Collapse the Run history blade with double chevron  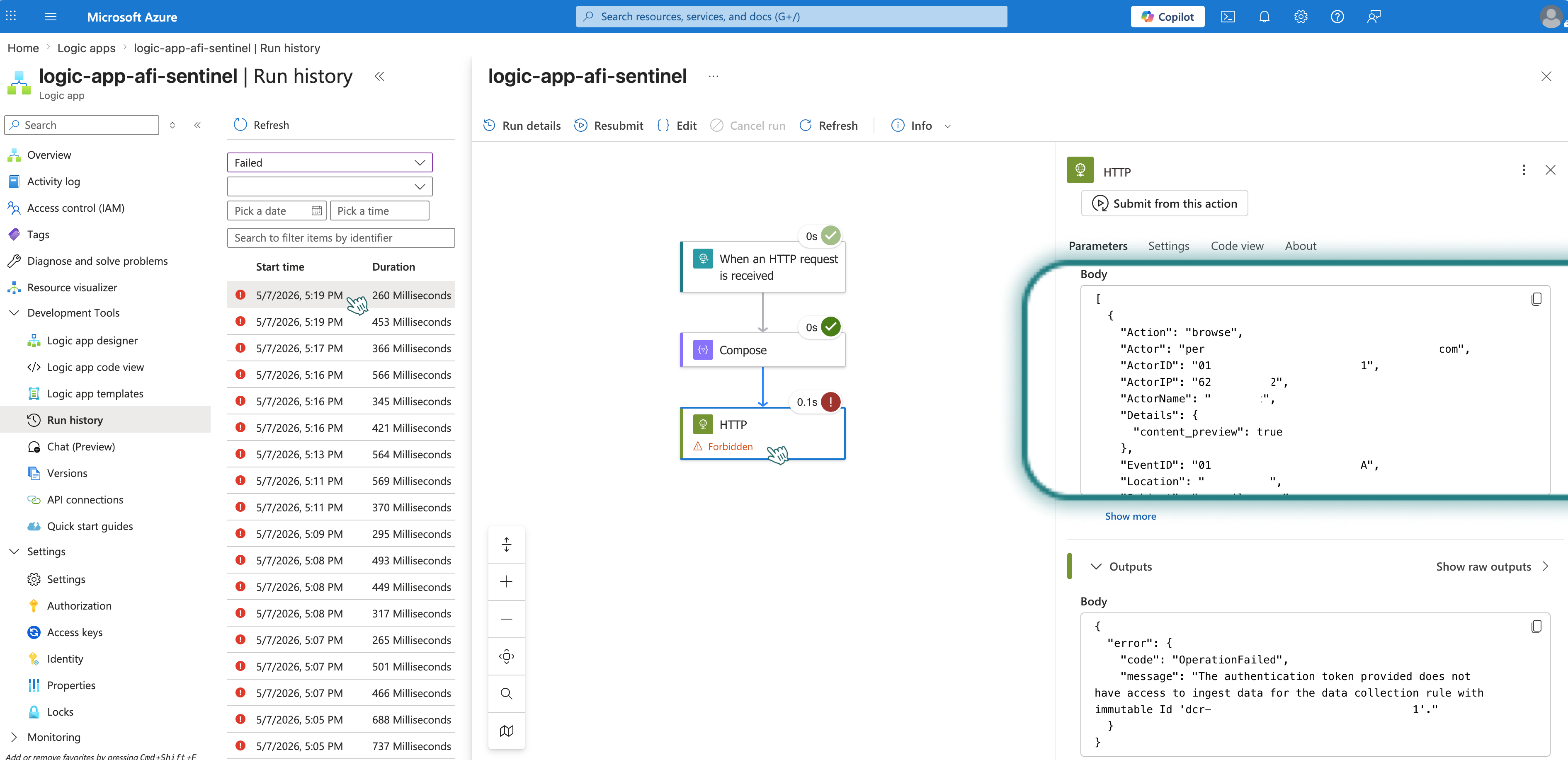click(379, 76)
